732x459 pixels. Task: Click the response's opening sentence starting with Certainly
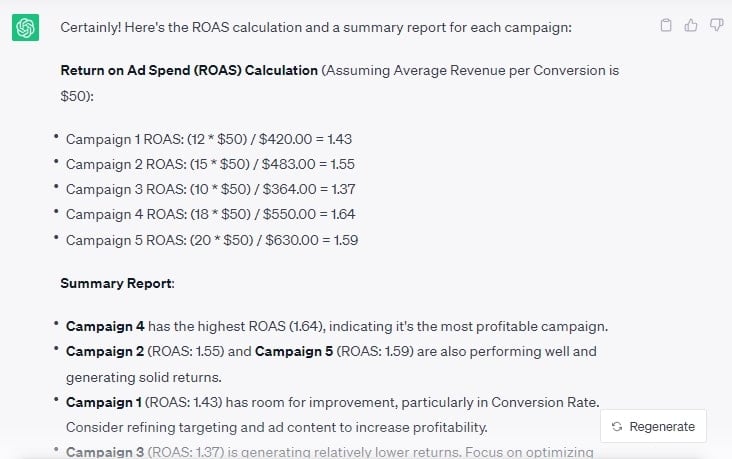click(x=315, y=28)
